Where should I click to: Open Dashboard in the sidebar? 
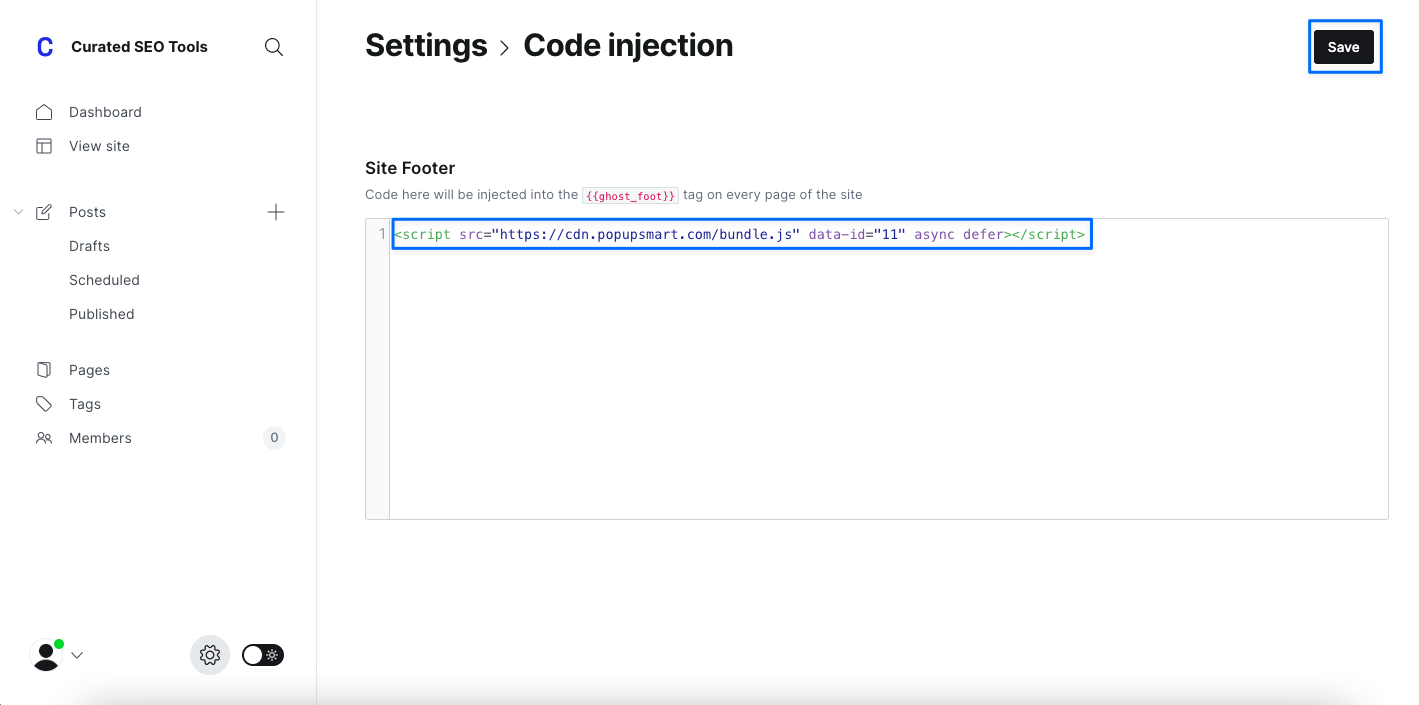(x=105, y=112)
